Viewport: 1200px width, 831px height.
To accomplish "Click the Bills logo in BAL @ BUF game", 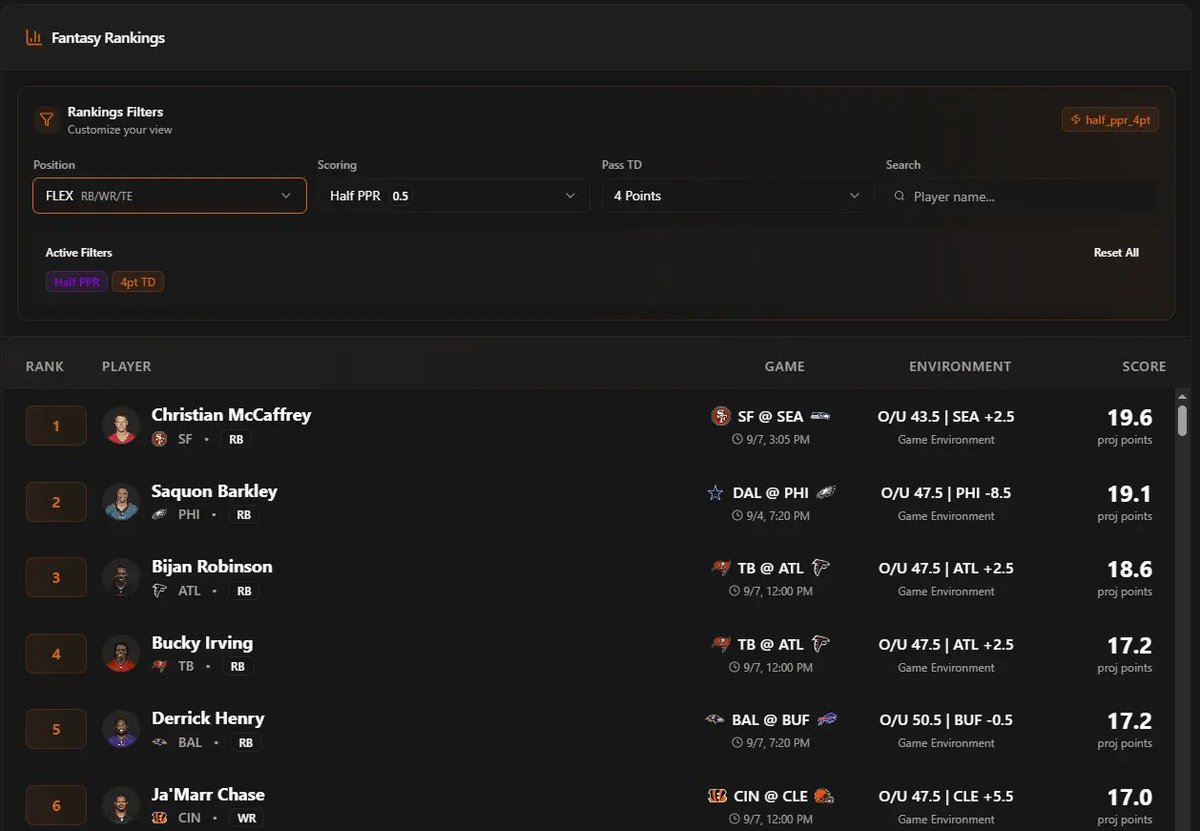I will pos(826,720).
